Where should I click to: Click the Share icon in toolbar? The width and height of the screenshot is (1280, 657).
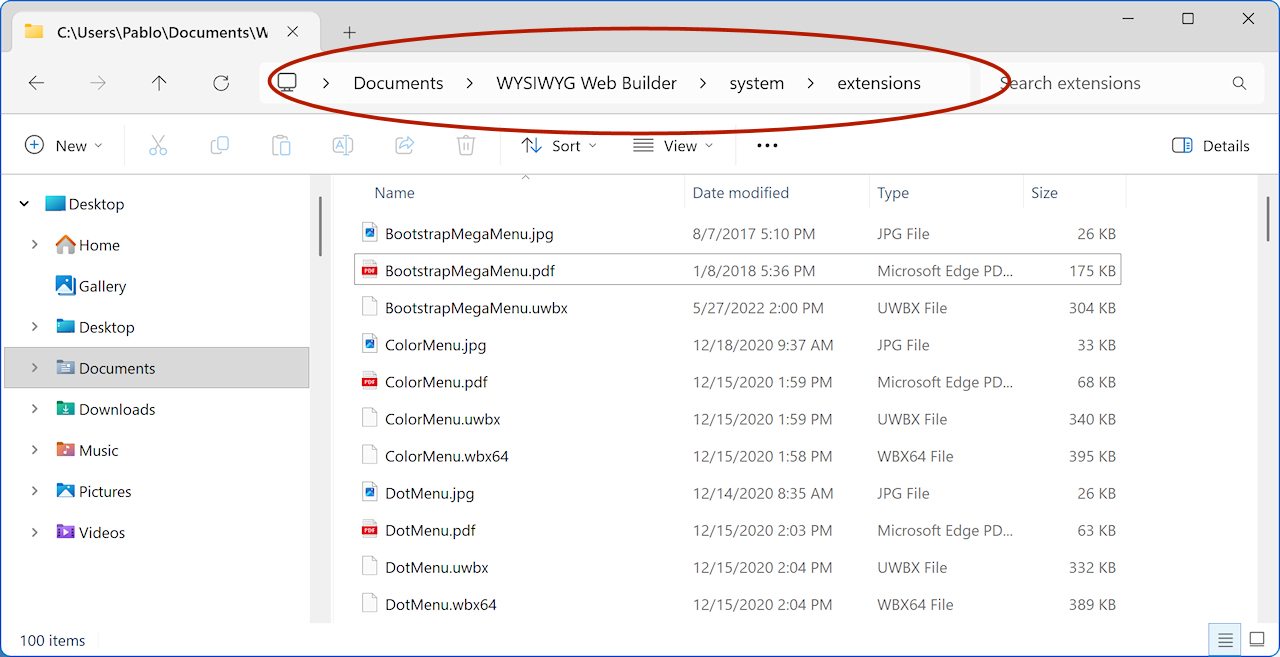[405, 146]
